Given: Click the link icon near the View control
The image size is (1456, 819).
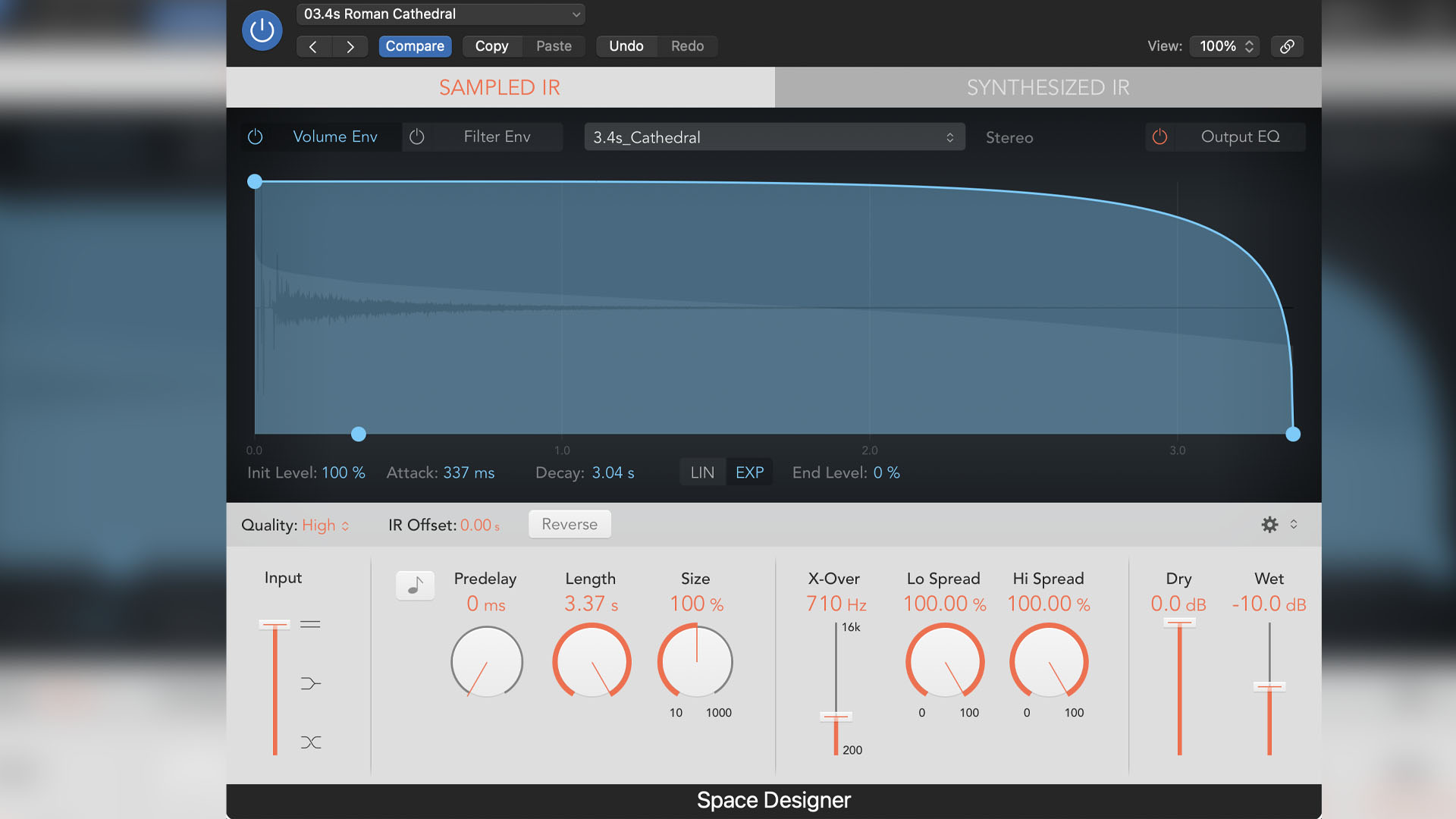Looking at the screenshot, I should tap(1287, 46).
